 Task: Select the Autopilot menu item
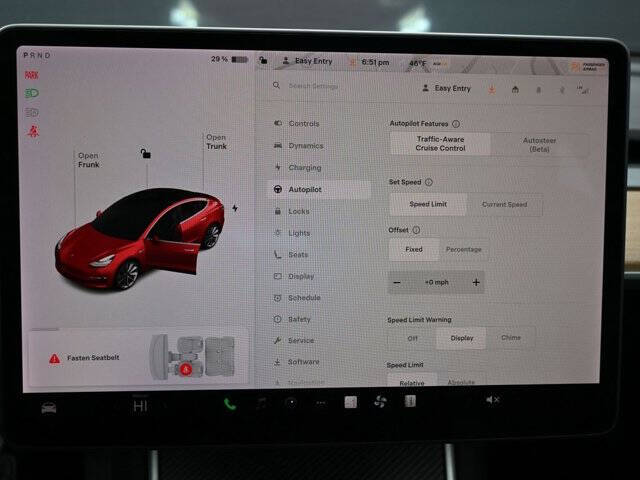pos(319,189)
